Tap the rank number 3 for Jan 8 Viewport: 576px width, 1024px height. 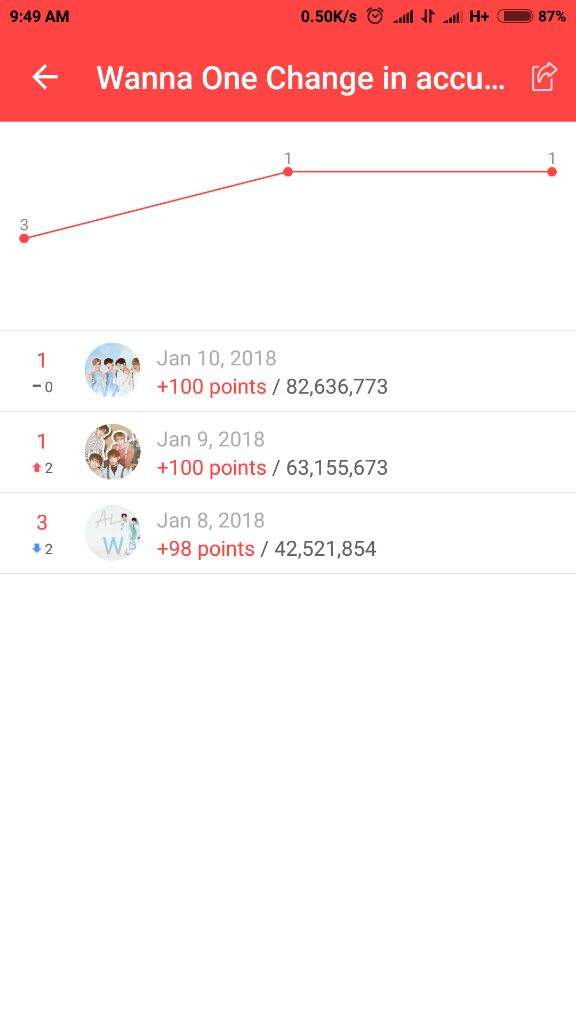42,522
